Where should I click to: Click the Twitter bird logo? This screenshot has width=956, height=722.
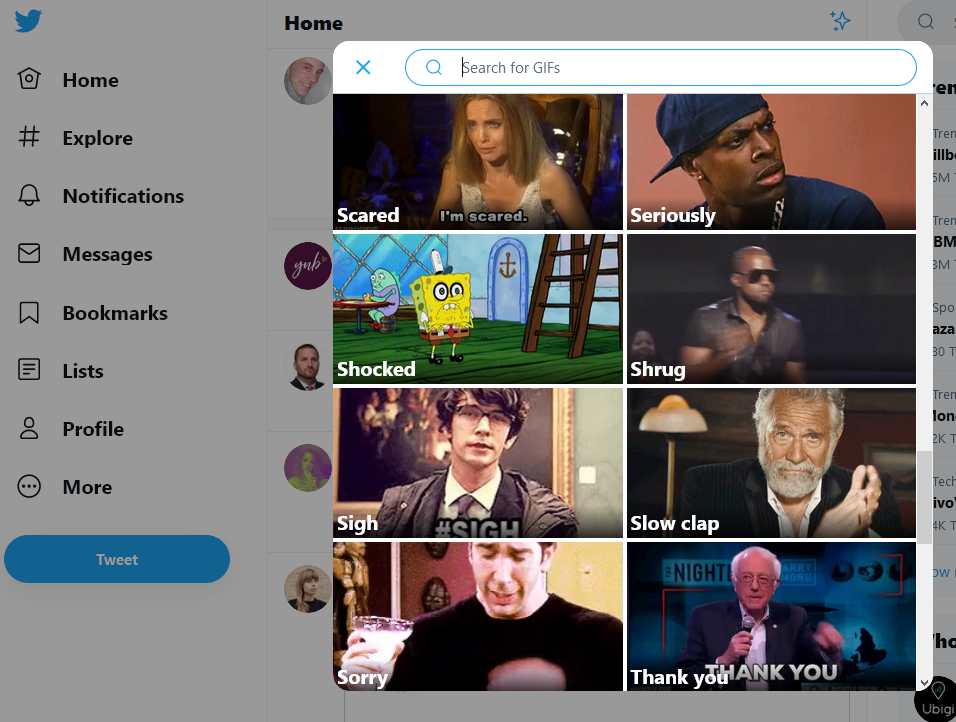[x=28, y=21]
